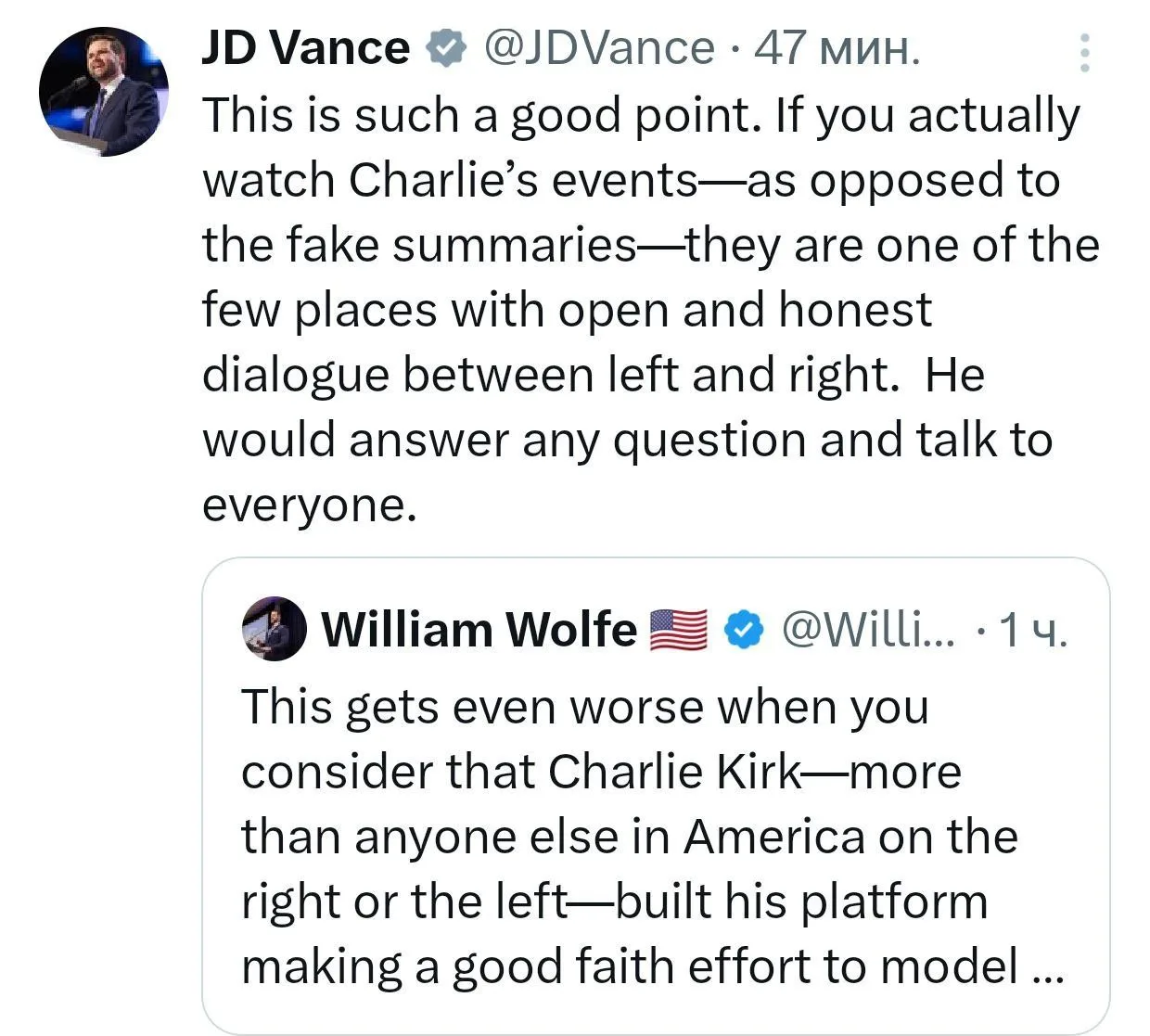Click William Wolfe's blue verified checkmark
This screenshot has height=1036, width=1150.
coord(743,630)
